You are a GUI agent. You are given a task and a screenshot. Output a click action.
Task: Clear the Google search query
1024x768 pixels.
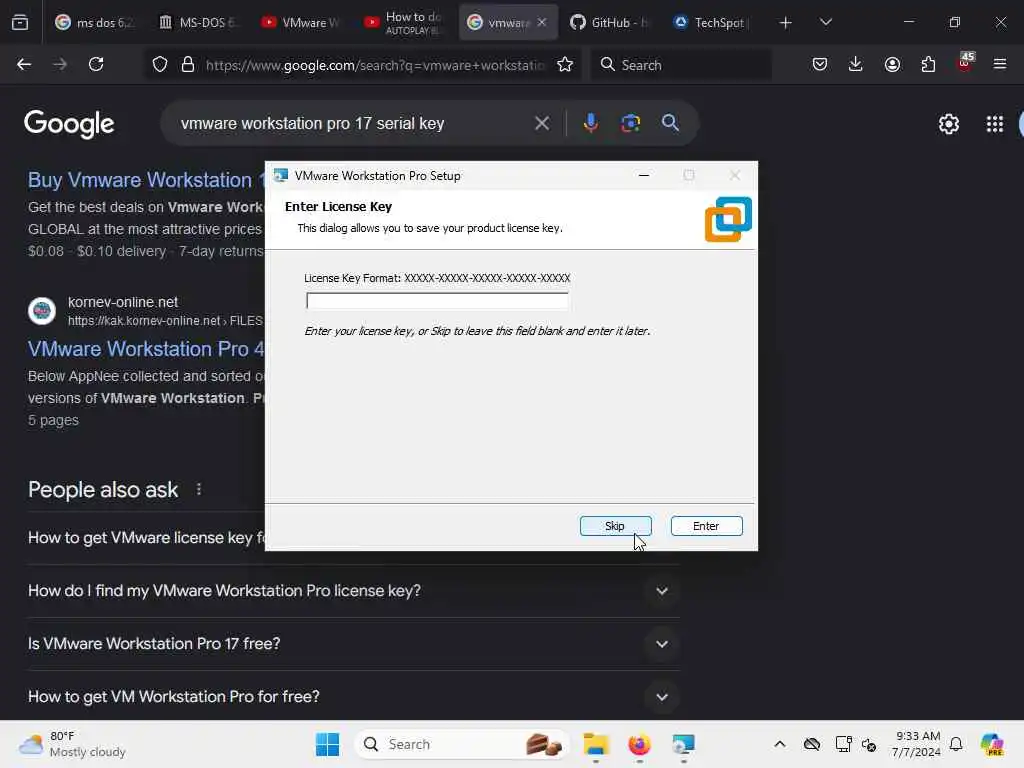[x=542, y=123]
